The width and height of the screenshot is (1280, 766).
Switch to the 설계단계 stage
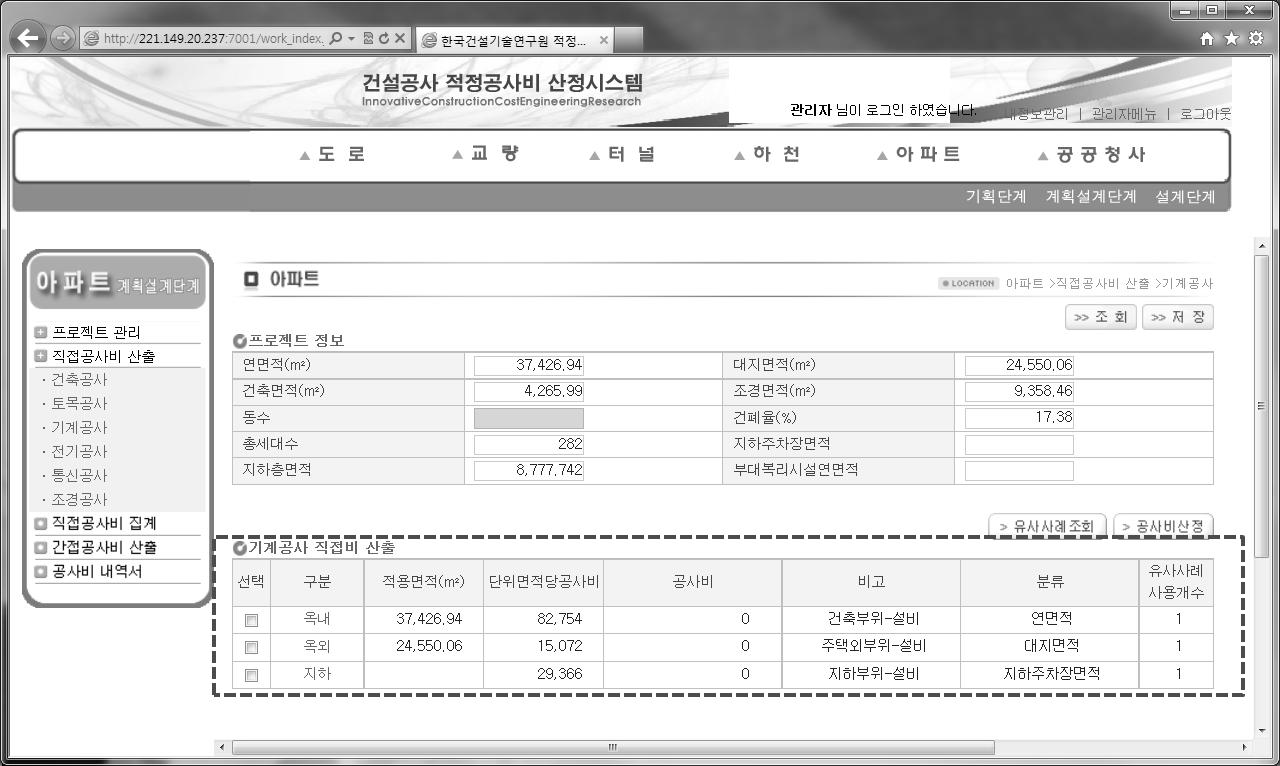1185,196
